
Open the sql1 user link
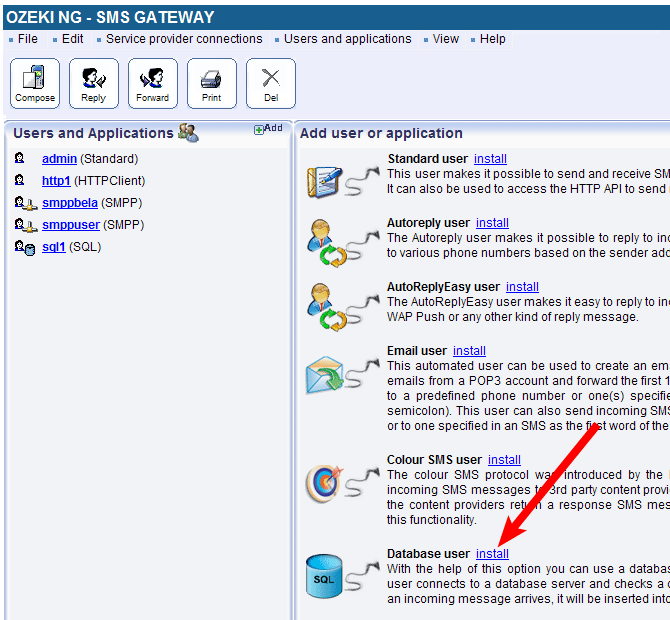54,247
